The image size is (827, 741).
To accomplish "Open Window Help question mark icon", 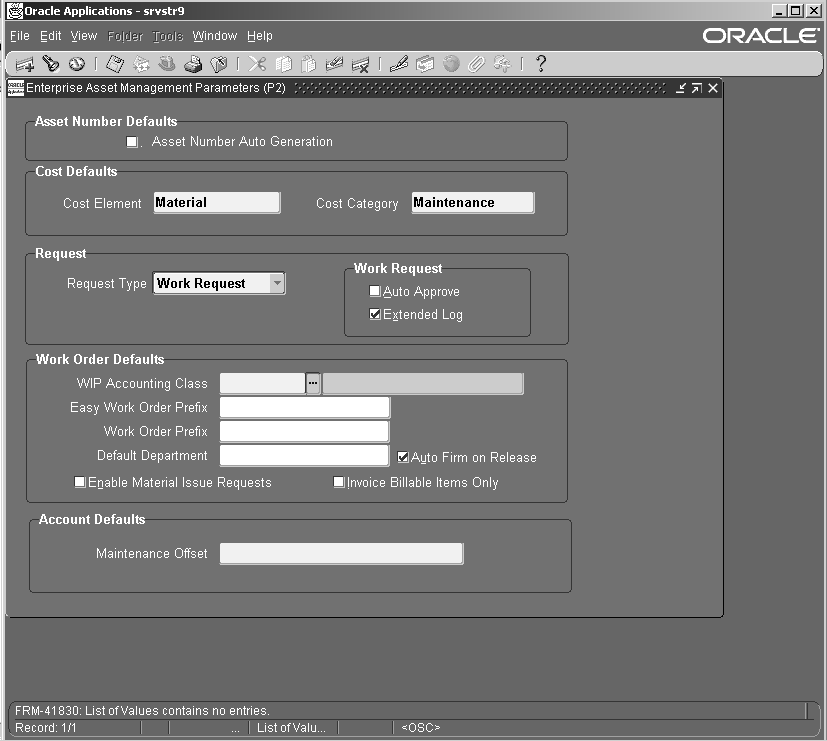I will [x=541, y=64].
